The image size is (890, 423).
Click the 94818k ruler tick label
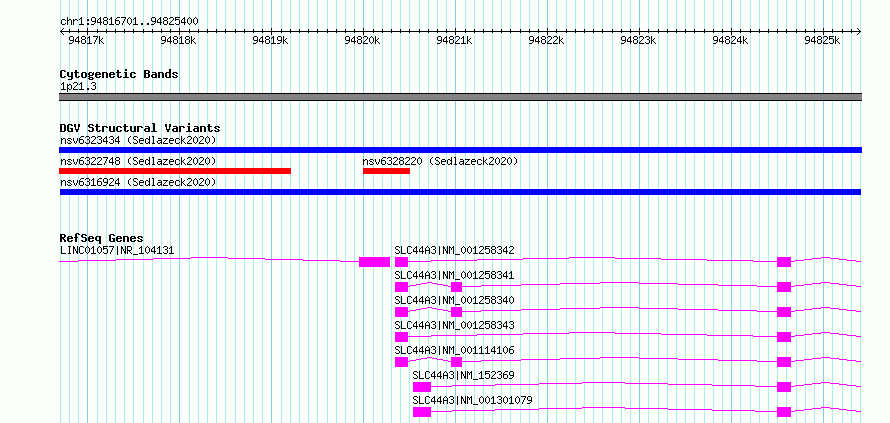(178, 41)
